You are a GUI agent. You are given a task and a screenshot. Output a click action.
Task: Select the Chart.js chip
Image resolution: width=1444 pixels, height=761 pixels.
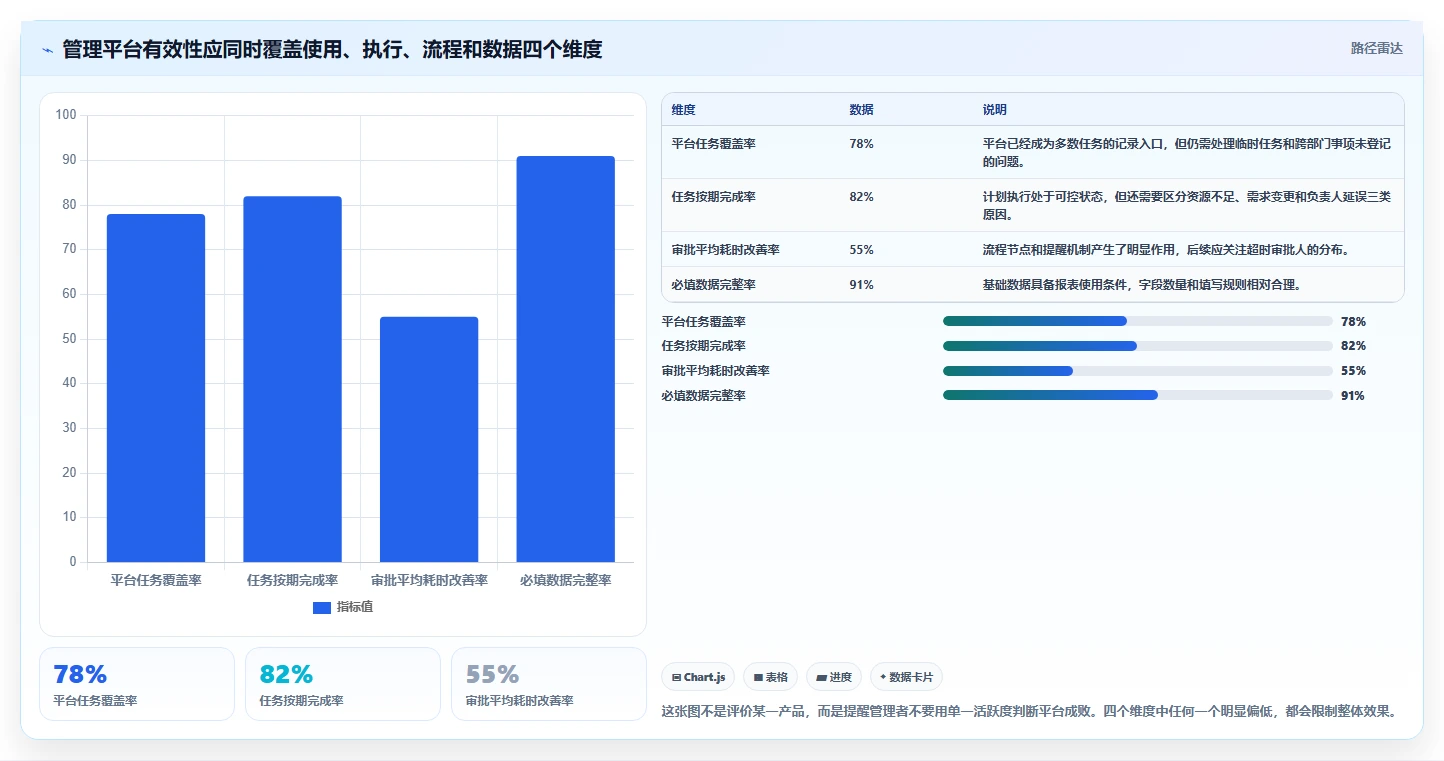point(698,677)
